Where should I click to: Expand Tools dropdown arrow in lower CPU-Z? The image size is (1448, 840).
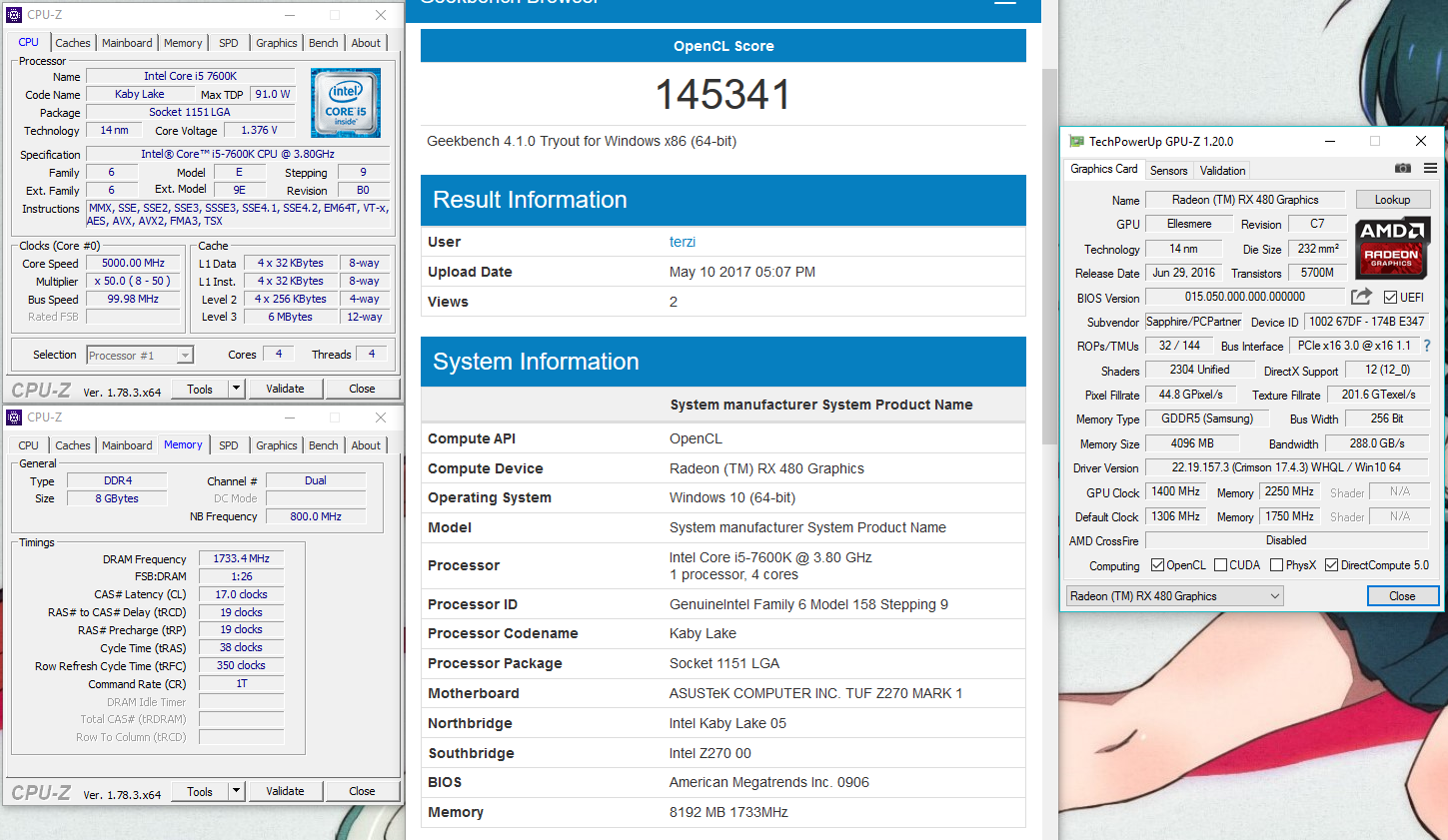pyautogui.click(x=237, y=791)
